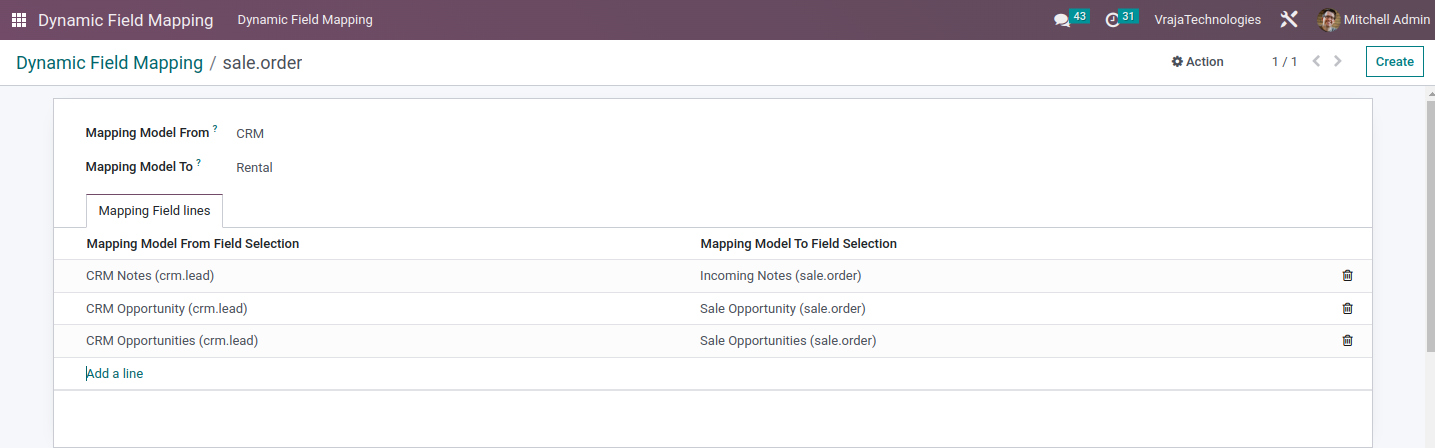Delete the CRM Opportunity mapping line
This screenshot has width=1435, height=448.
point(1347,309)
